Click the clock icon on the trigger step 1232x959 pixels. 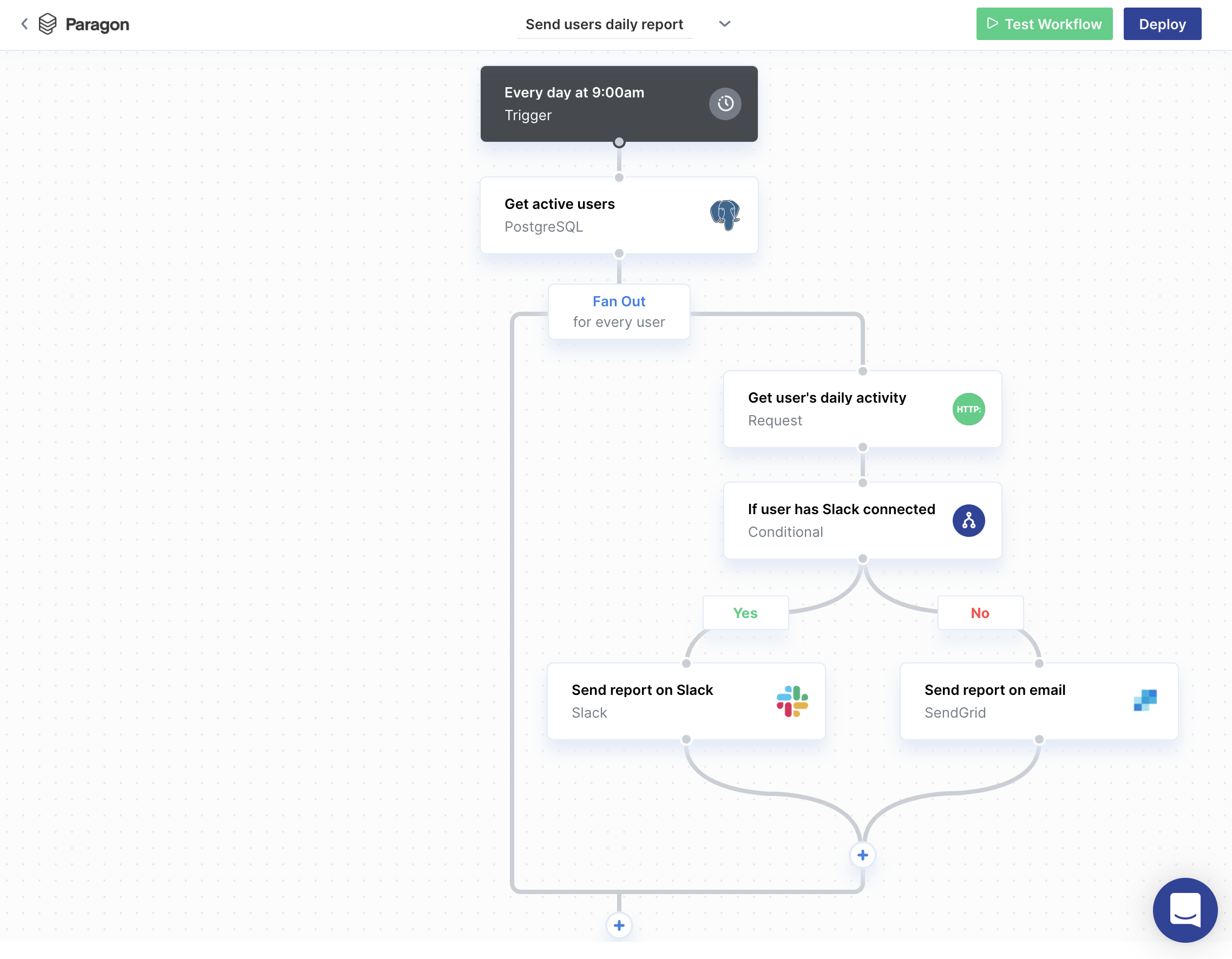click(x=725, y=104)
